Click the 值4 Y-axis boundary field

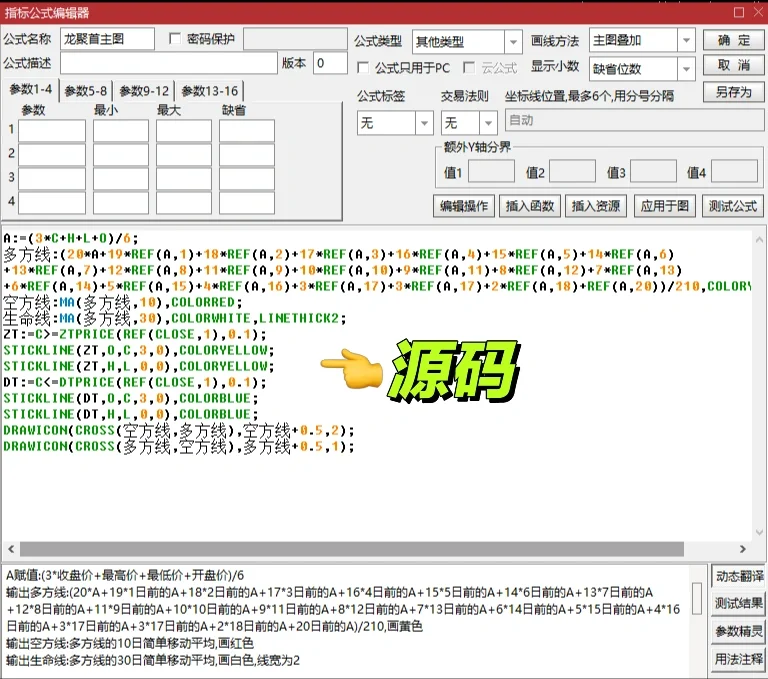(734, 171)
